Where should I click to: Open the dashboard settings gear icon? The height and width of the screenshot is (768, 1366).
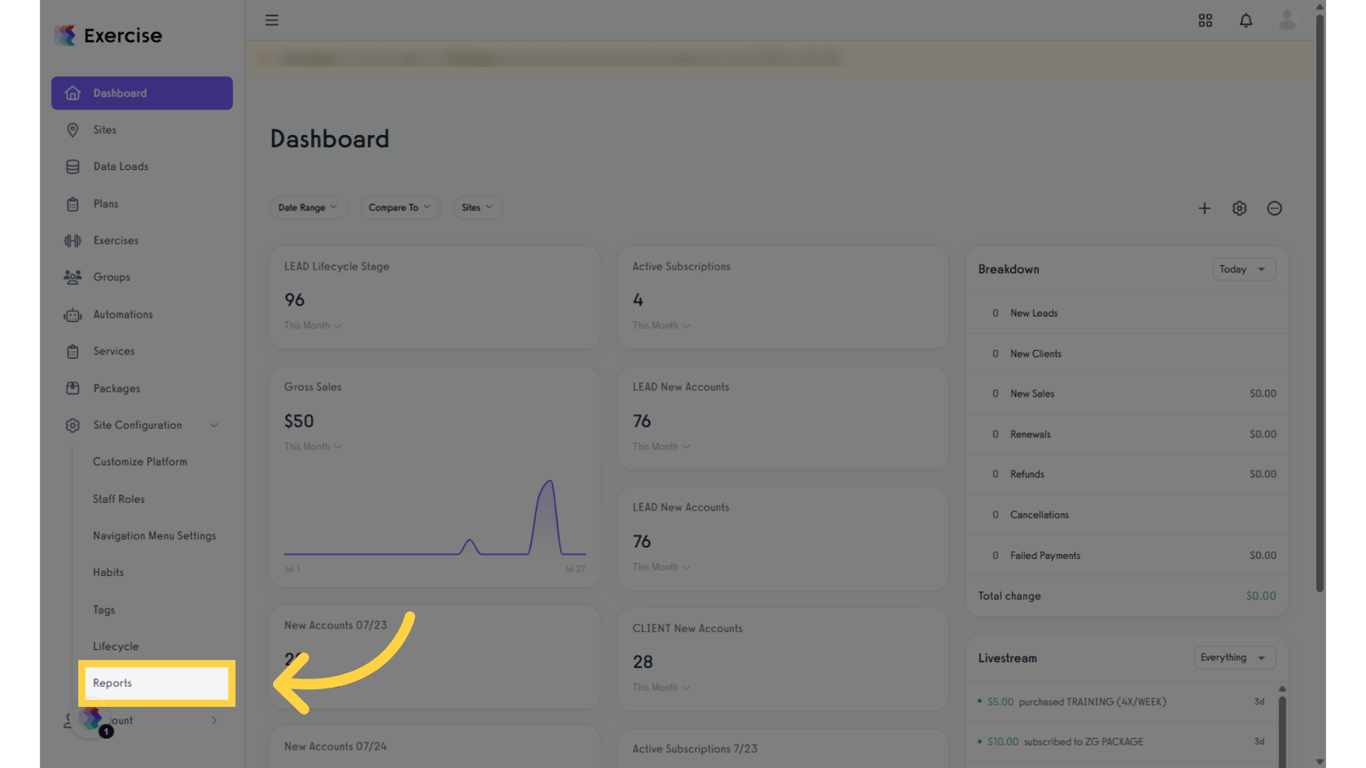(1239, 208)
